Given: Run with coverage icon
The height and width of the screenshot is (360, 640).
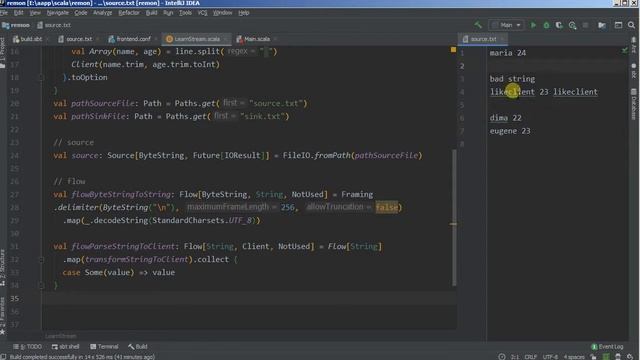Looking at the screenshot, I should (559, 25).
